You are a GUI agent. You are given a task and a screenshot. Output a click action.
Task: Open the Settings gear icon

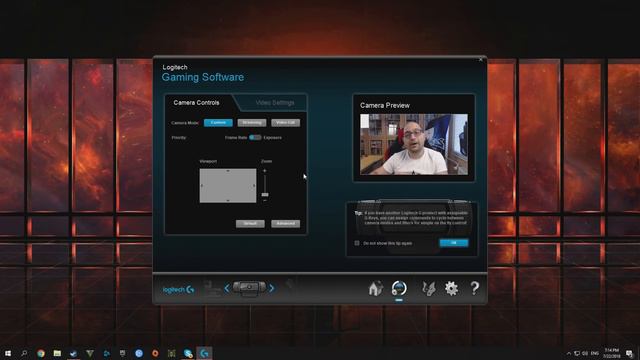click(x=451, y=289)
